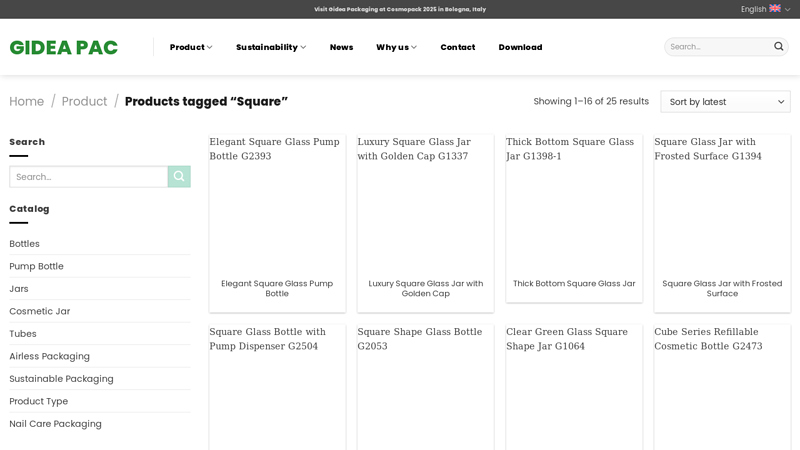The image size is (800, 450).
Task: Open the Product Type catalog category
Action: click(x=39, y=401)
